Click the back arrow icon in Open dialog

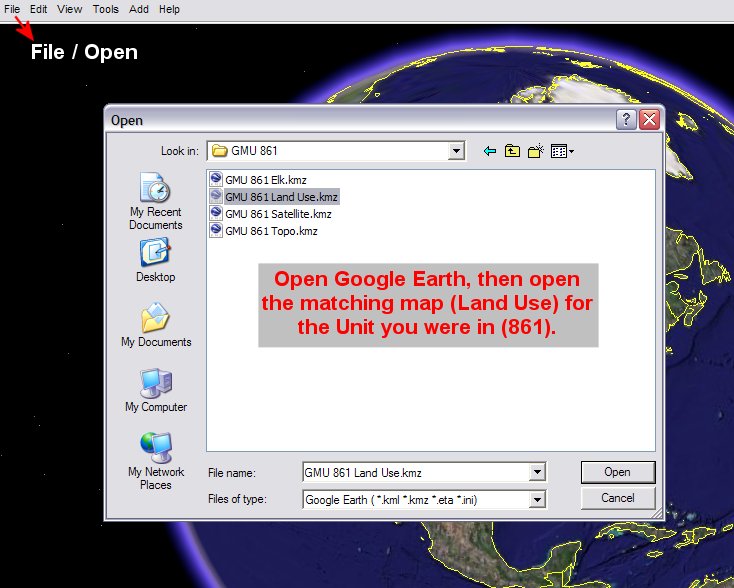point(490,151)
